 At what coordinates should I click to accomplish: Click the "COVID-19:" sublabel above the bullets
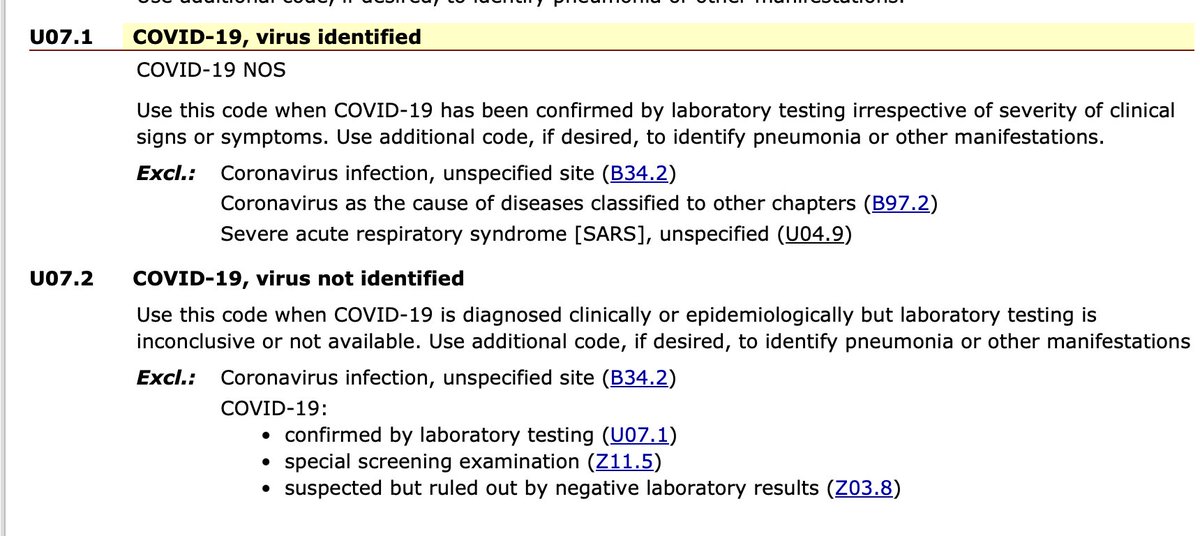[x=264, y=408]
